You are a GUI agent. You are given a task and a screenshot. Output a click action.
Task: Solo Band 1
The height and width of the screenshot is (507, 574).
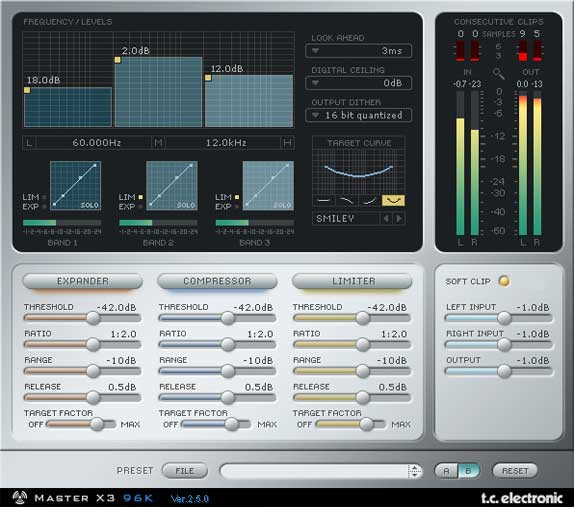[90, 205]
